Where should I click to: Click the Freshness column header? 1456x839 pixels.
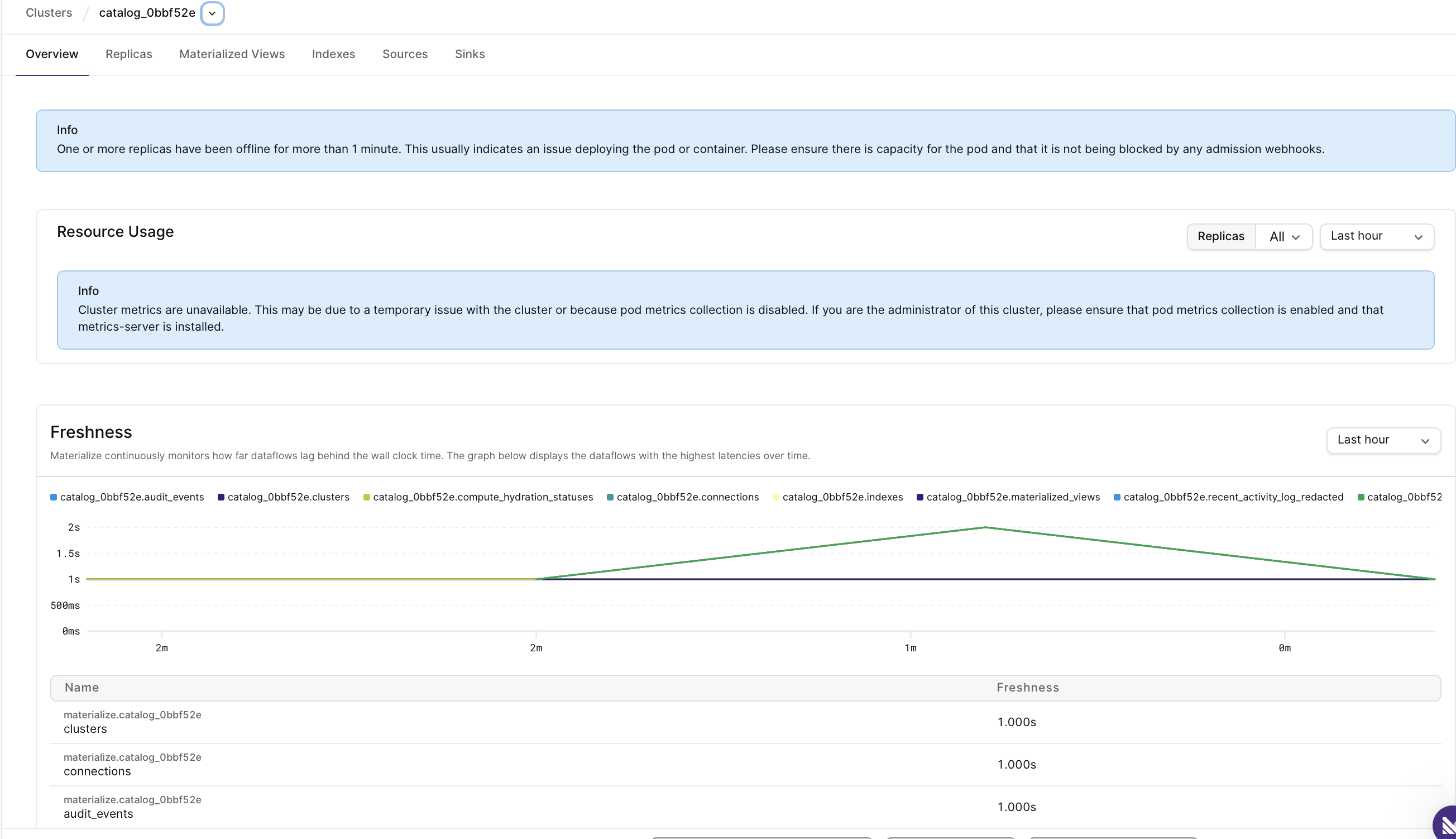(1027, 688)
